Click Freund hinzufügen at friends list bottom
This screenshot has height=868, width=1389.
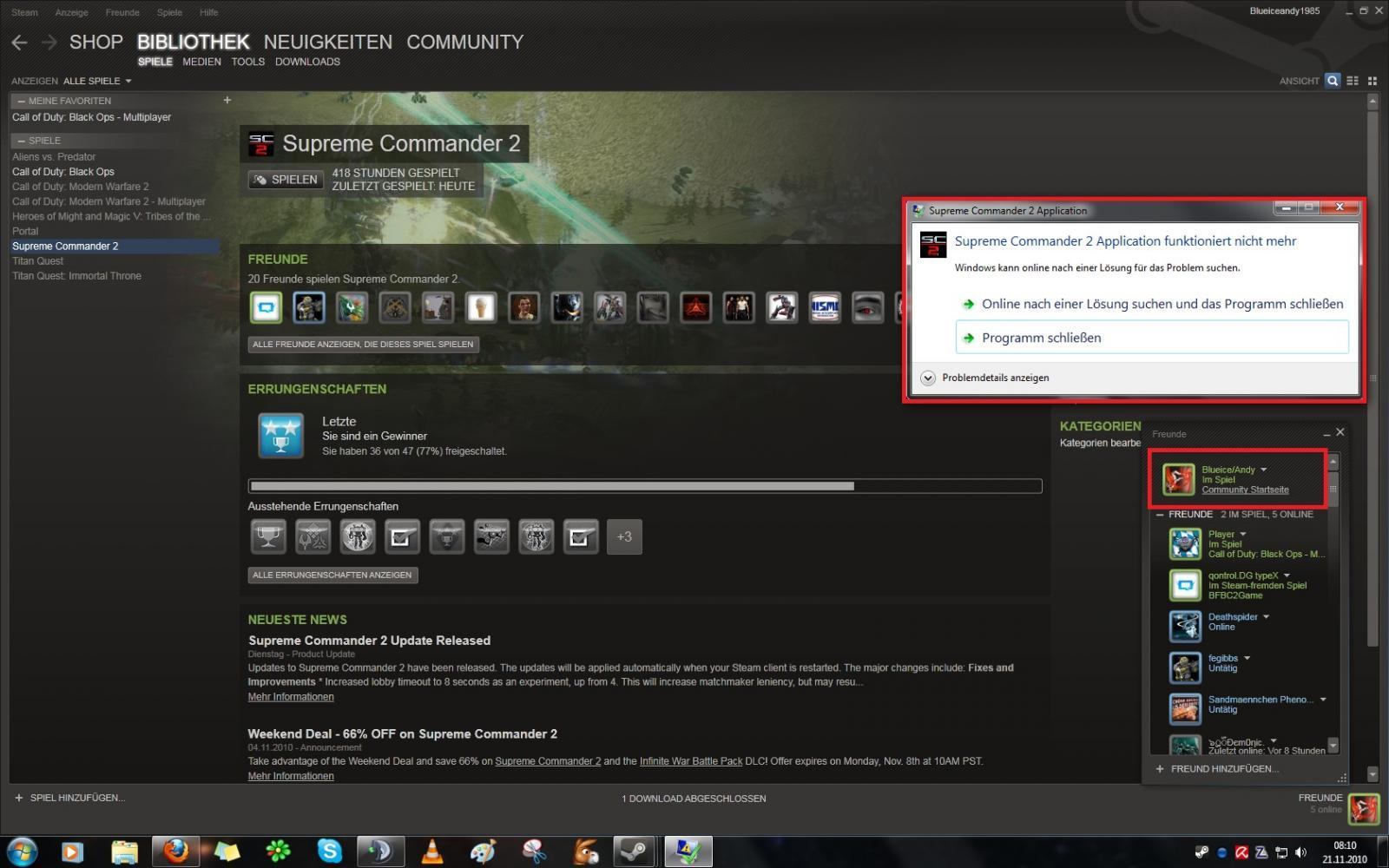click(1216, 769)
